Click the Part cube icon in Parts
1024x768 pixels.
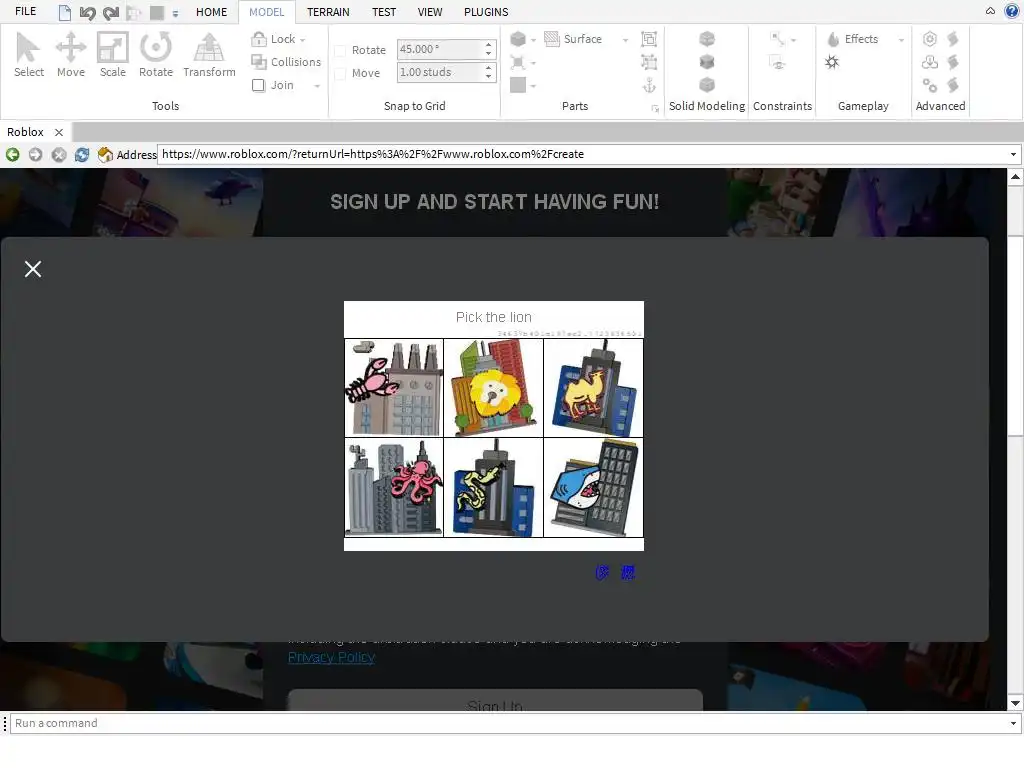518,39
